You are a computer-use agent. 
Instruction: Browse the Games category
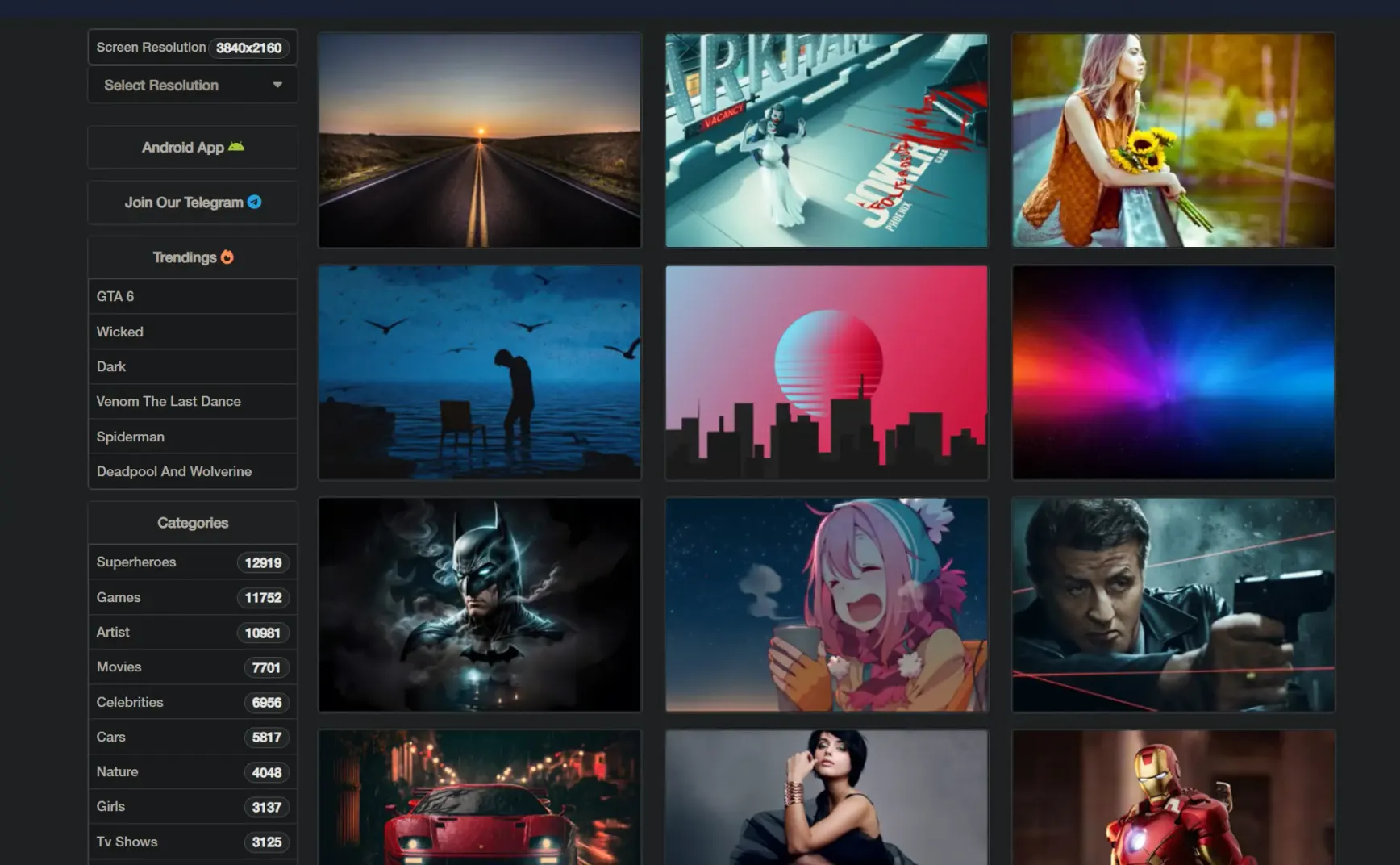[x=193, y=597]
